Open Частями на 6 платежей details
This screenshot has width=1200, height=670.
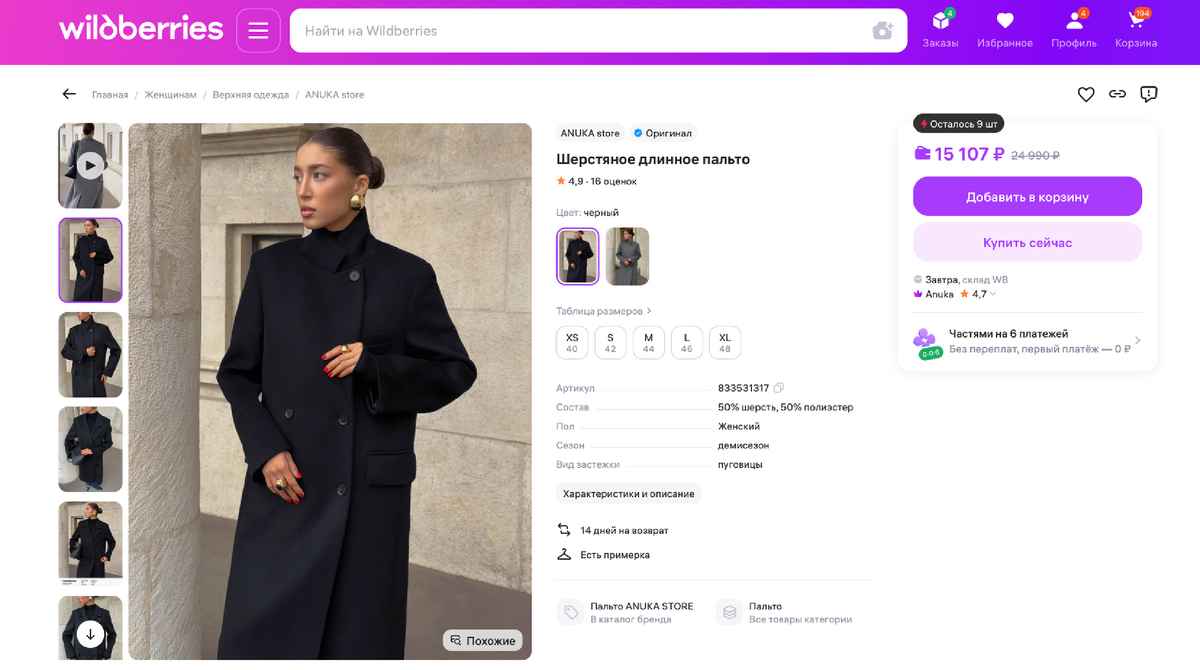[x=1027, y=341]
